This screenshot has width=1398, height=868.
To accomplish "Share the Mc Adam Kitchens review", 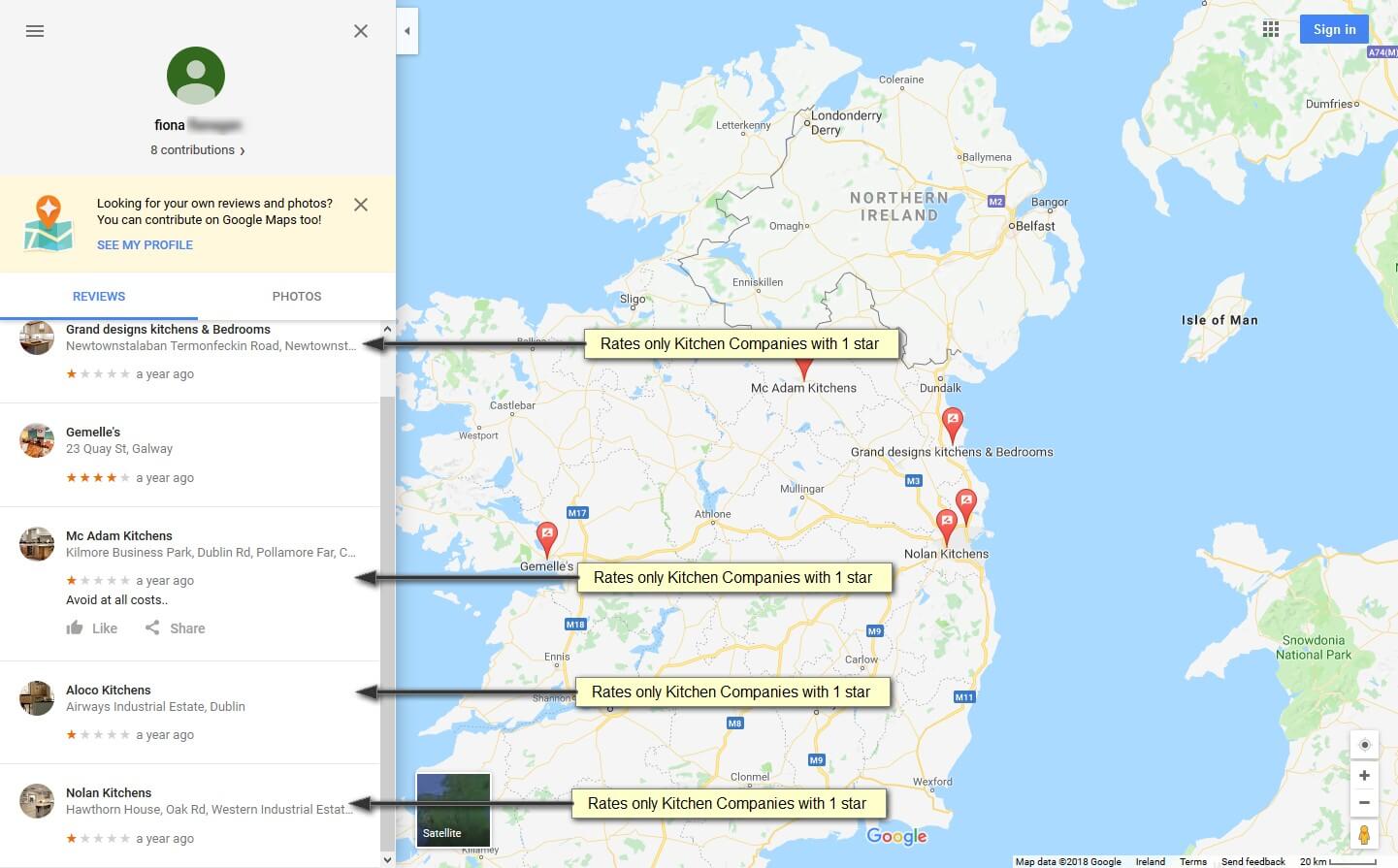I will click(x=175, y=628).
